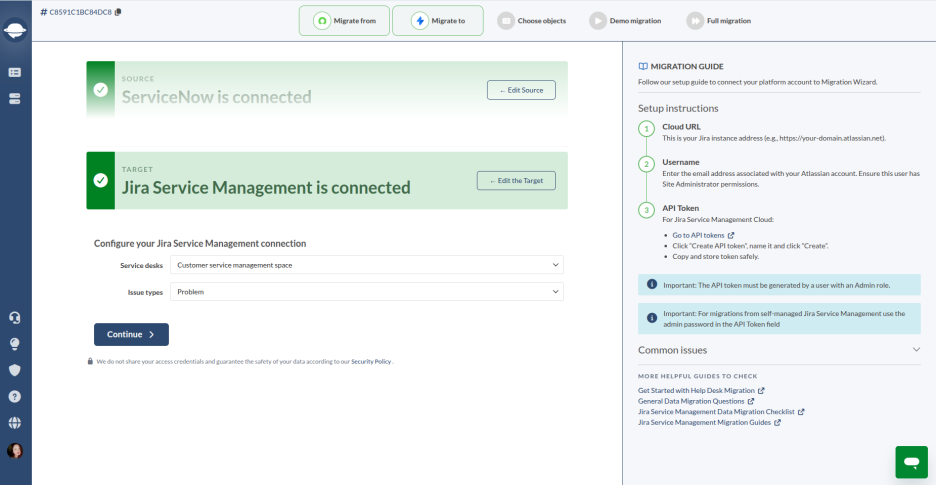Click migration ID C8591C1BC84DC8 text
936x485 pixels.
coord(80,12)
